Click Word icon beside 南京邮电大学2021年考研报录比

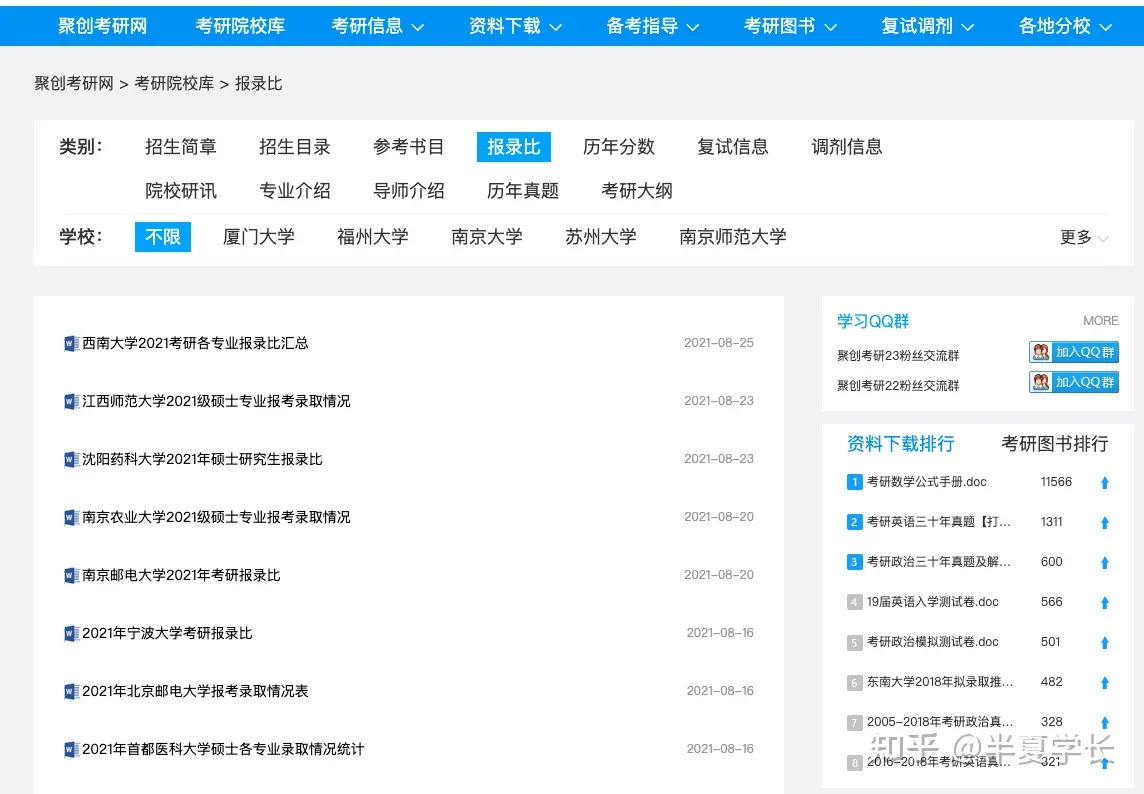71,576
